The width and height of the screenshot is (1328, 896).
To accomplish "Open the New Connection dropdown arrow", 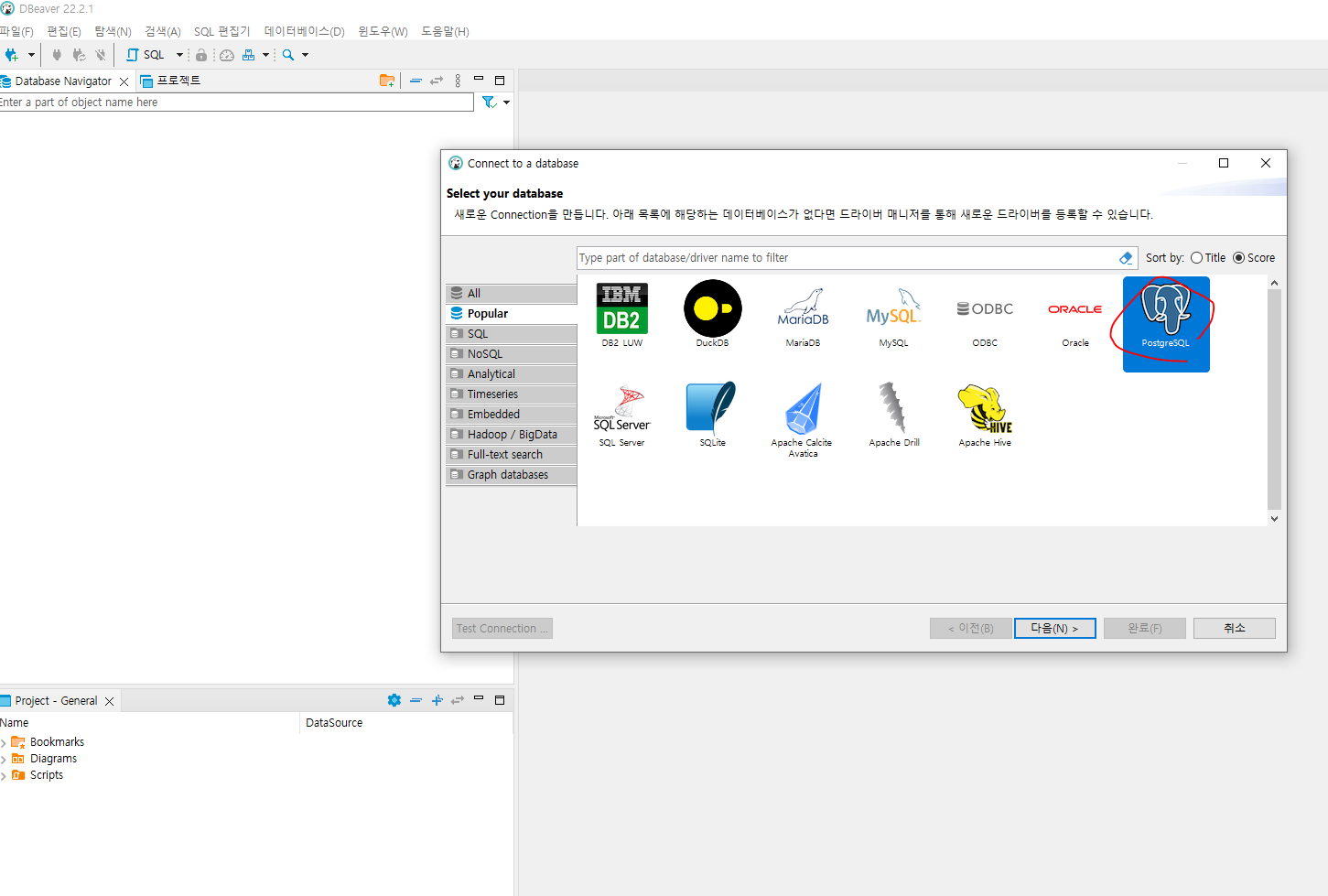I will click(31, 55).
